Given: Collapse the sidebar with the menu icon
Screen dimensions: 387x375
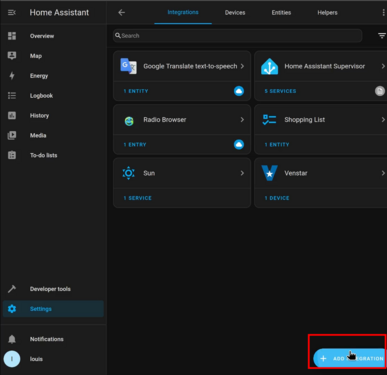Looking at the screenshot, I should point(12,13).
